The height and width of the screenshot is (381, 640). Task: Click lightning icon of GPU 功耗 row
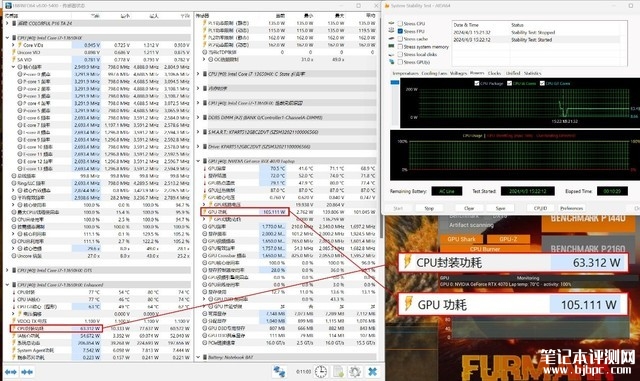pyautogui.click(x=204, y=212)
